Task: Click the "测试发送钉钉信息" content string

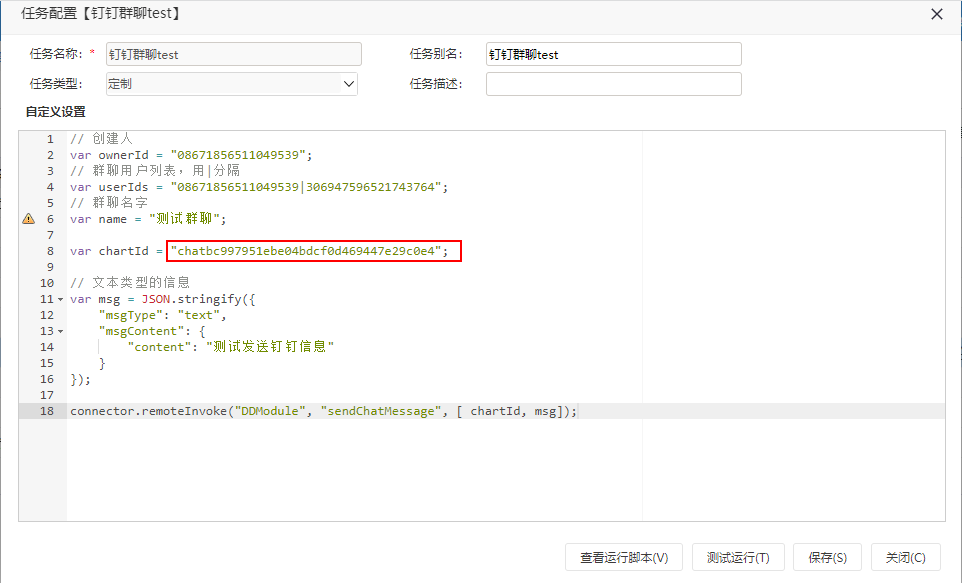Action: pyautogui.click(x=270, y=347)
